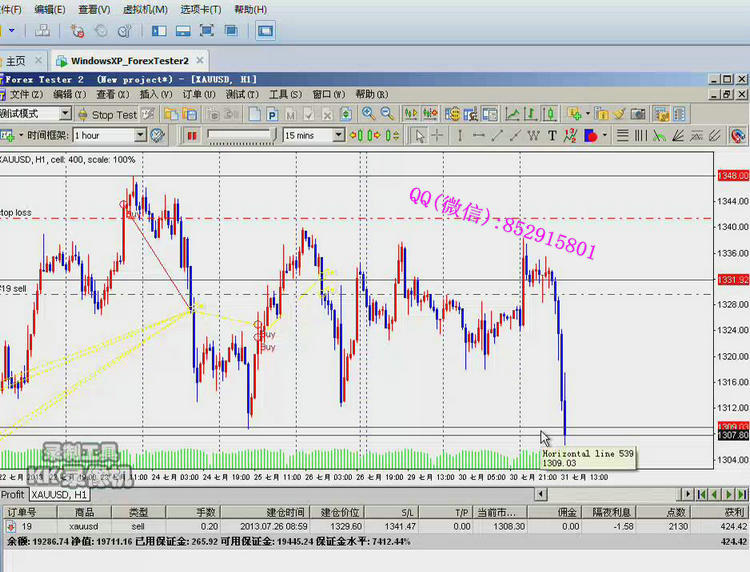The image size is (750, 572).
Task: Click the zoom in magnifier icon
Action: (369, 114)
